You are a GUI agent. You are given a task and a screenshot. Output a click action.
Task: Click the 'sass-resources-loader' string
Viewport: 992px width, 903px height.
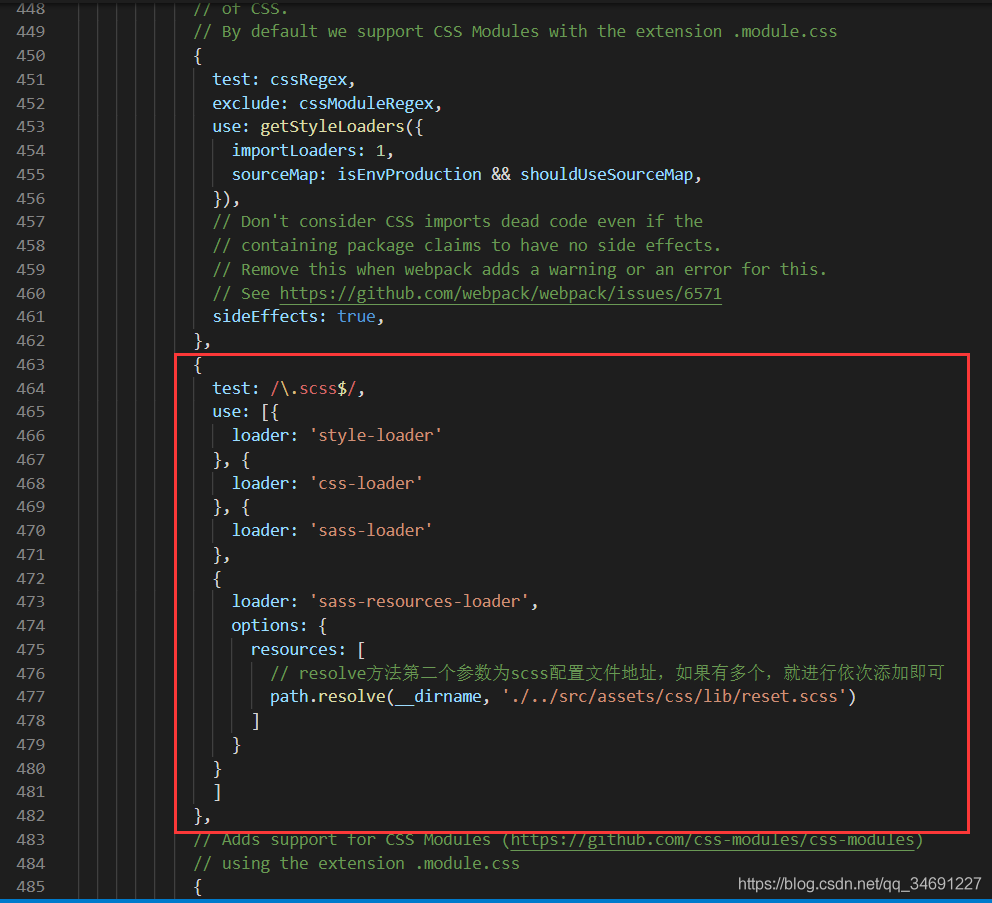(422, 601)
